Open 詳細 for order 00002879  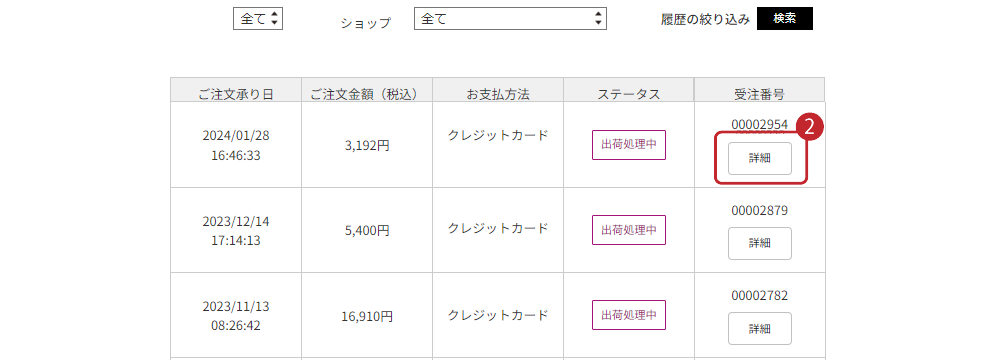[x=760, y=243]
